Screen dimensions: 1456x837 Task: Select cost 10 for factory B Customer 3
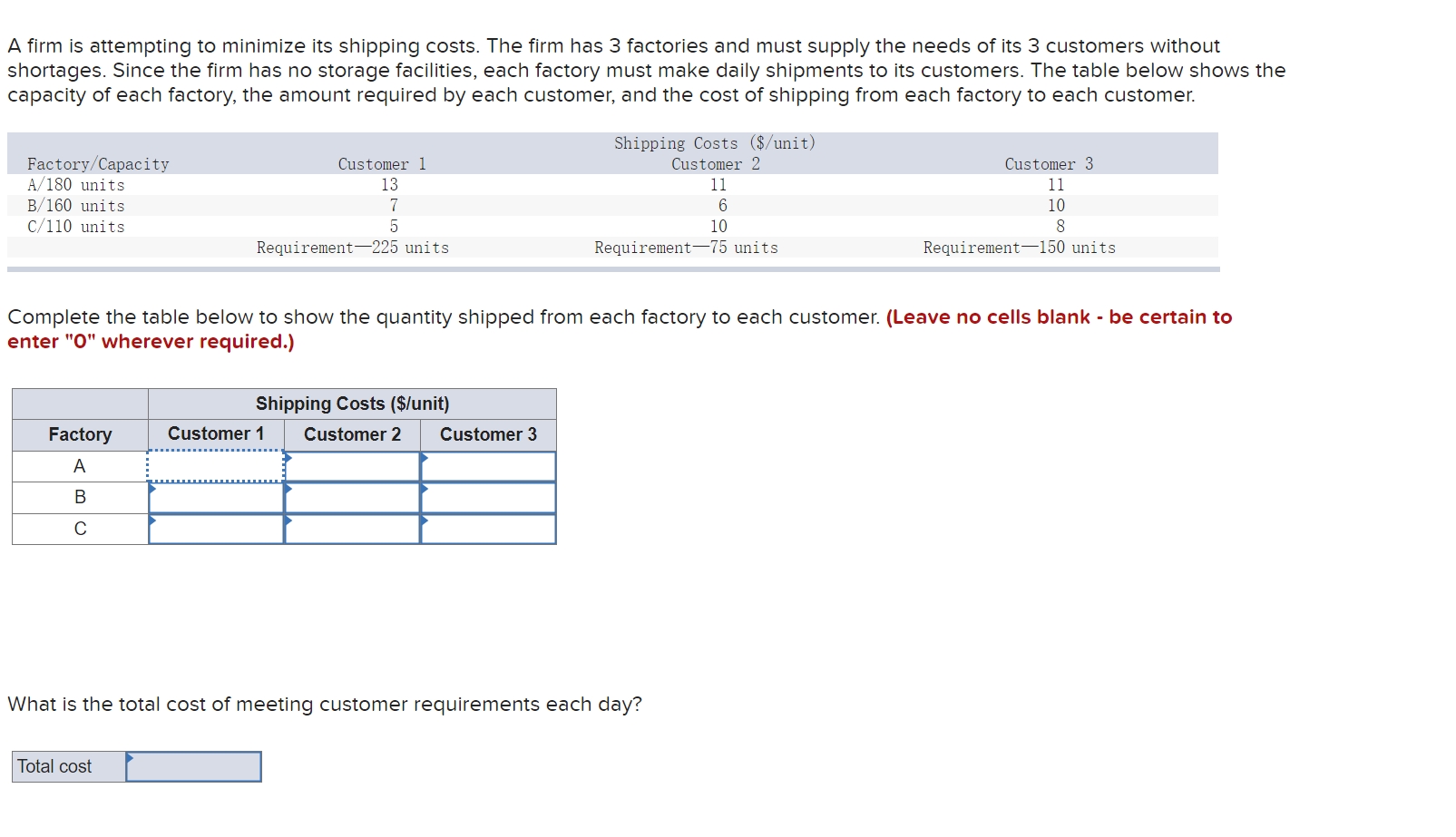pos(1056,206)
